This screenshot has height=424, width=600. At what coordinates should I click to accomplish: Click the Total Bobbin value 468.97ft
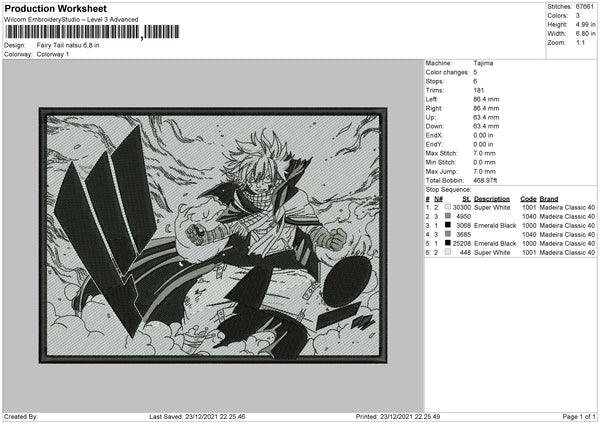click(x=485, y=180)
